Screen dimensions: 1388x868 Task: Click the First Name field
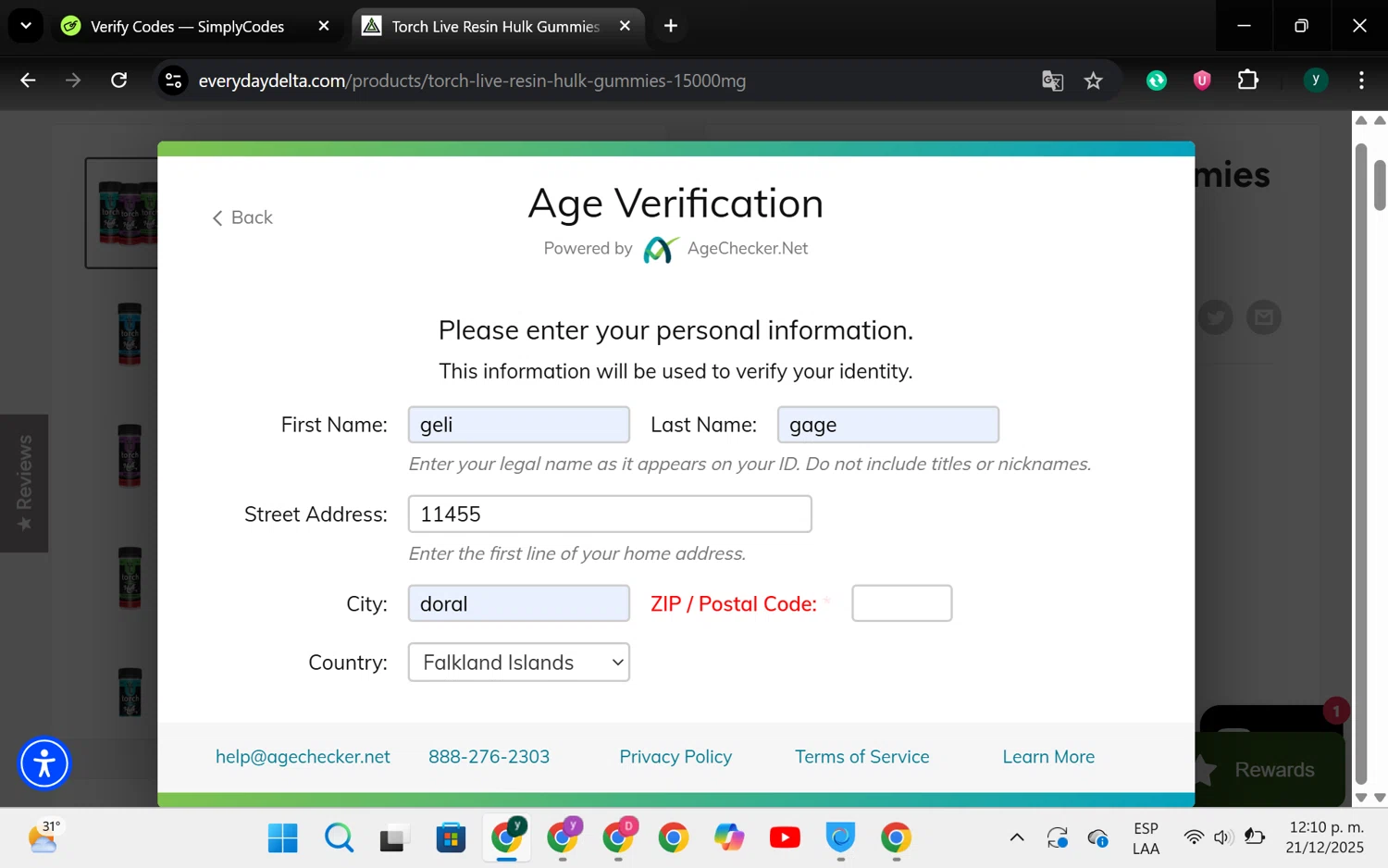[x=519, y=425]
